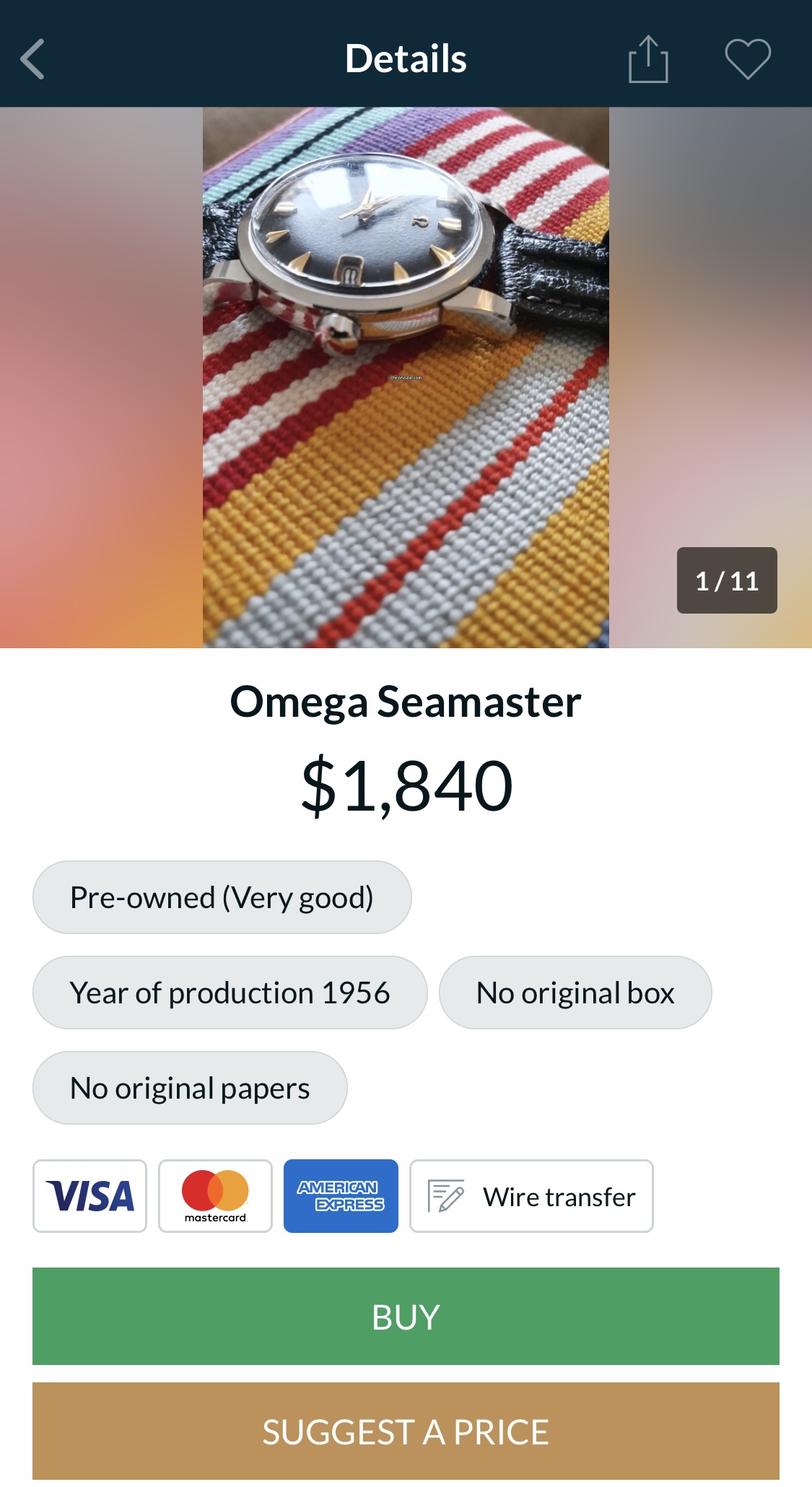Select the American Express icon
Screen dimensions: 812x1487
click(341, 1196)
